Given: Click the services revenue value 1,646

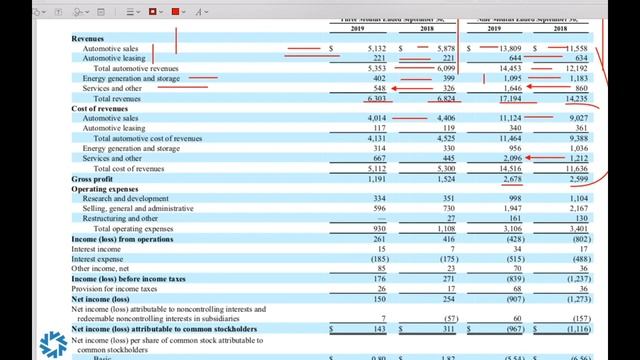Looking at the screenshot, I should (x=512, y=89).
